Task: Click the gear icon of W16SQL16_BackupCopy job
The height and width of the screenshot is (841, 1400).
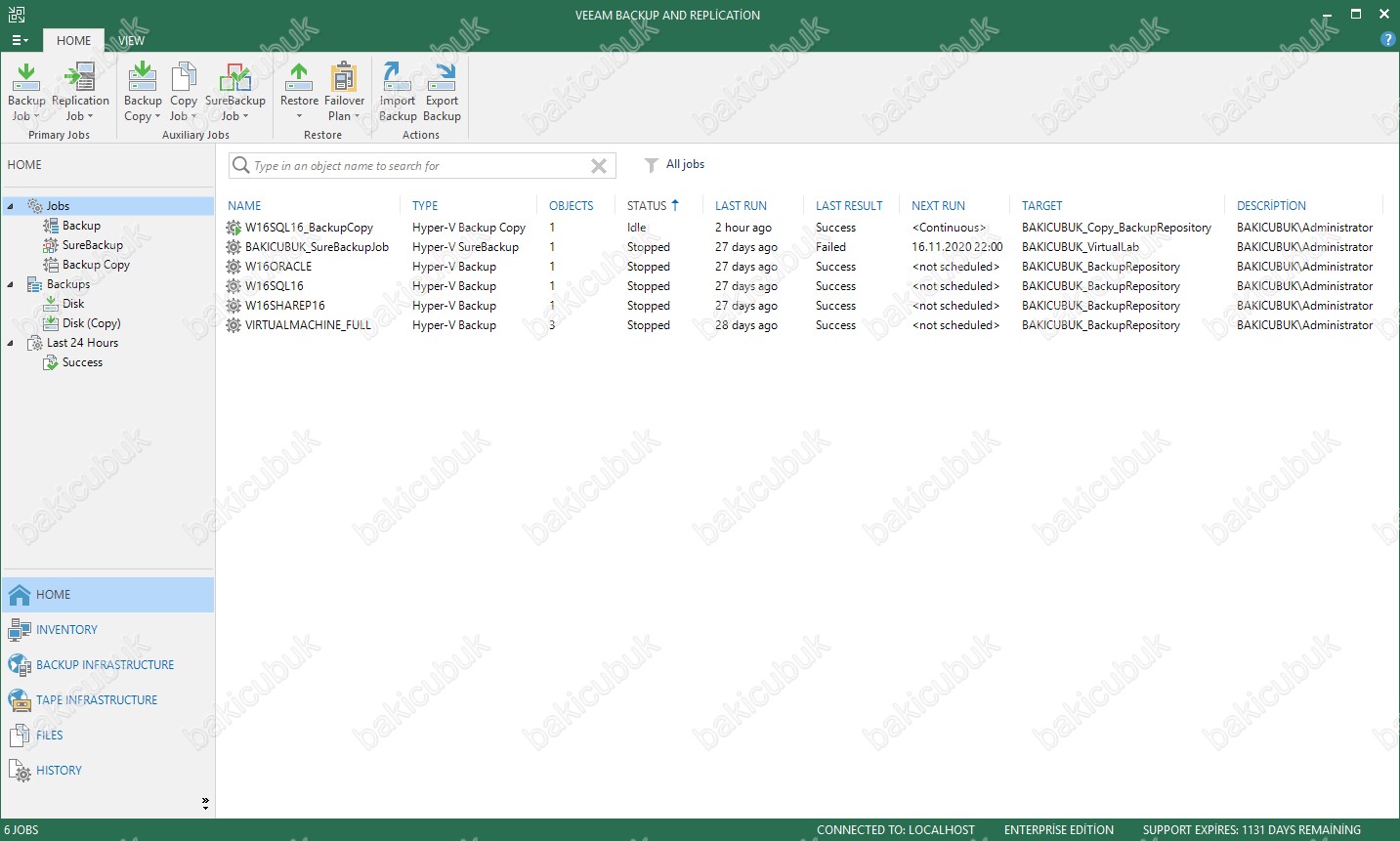Action: [x=233, y=228]
